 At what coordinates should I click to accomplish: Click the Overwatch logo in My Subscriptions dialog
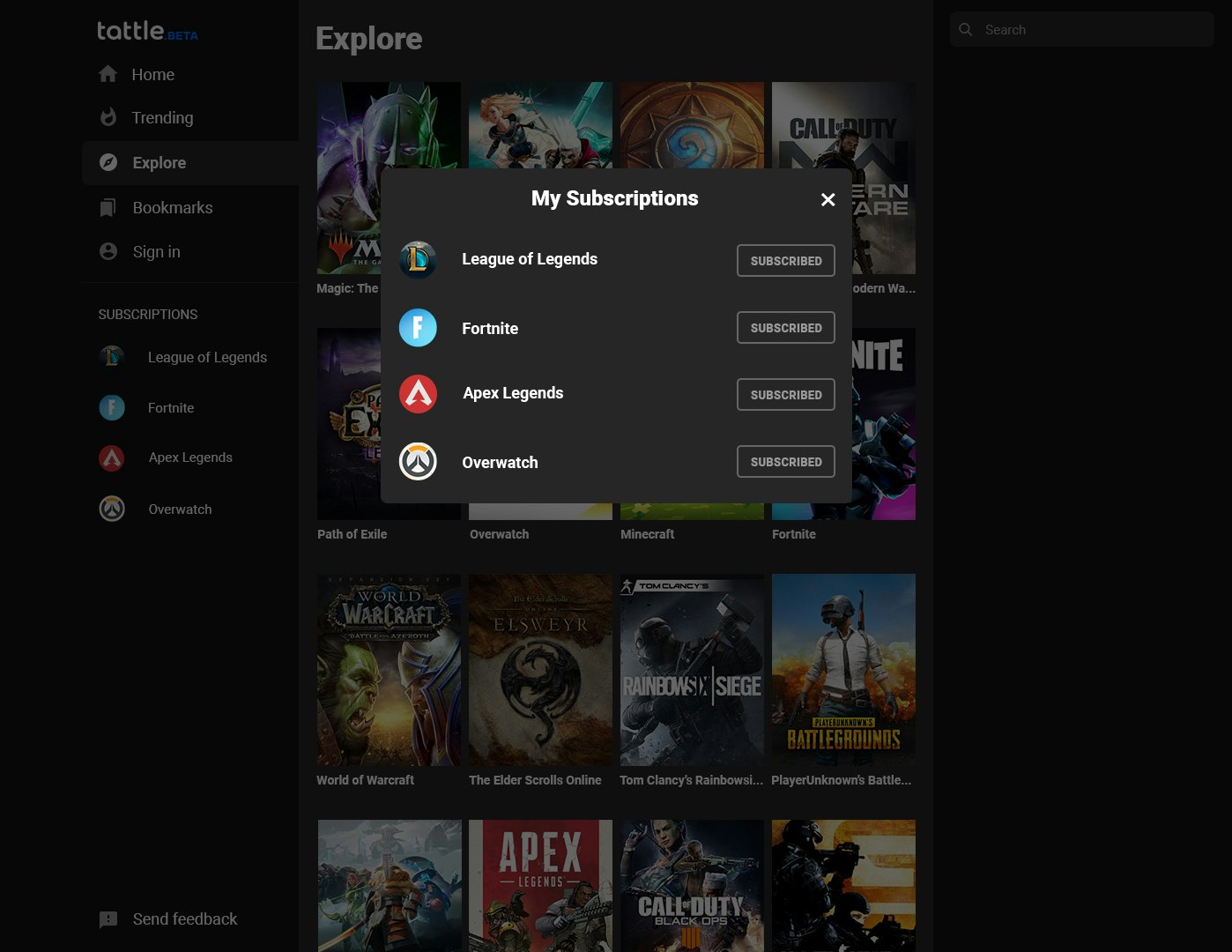point(418,462)
